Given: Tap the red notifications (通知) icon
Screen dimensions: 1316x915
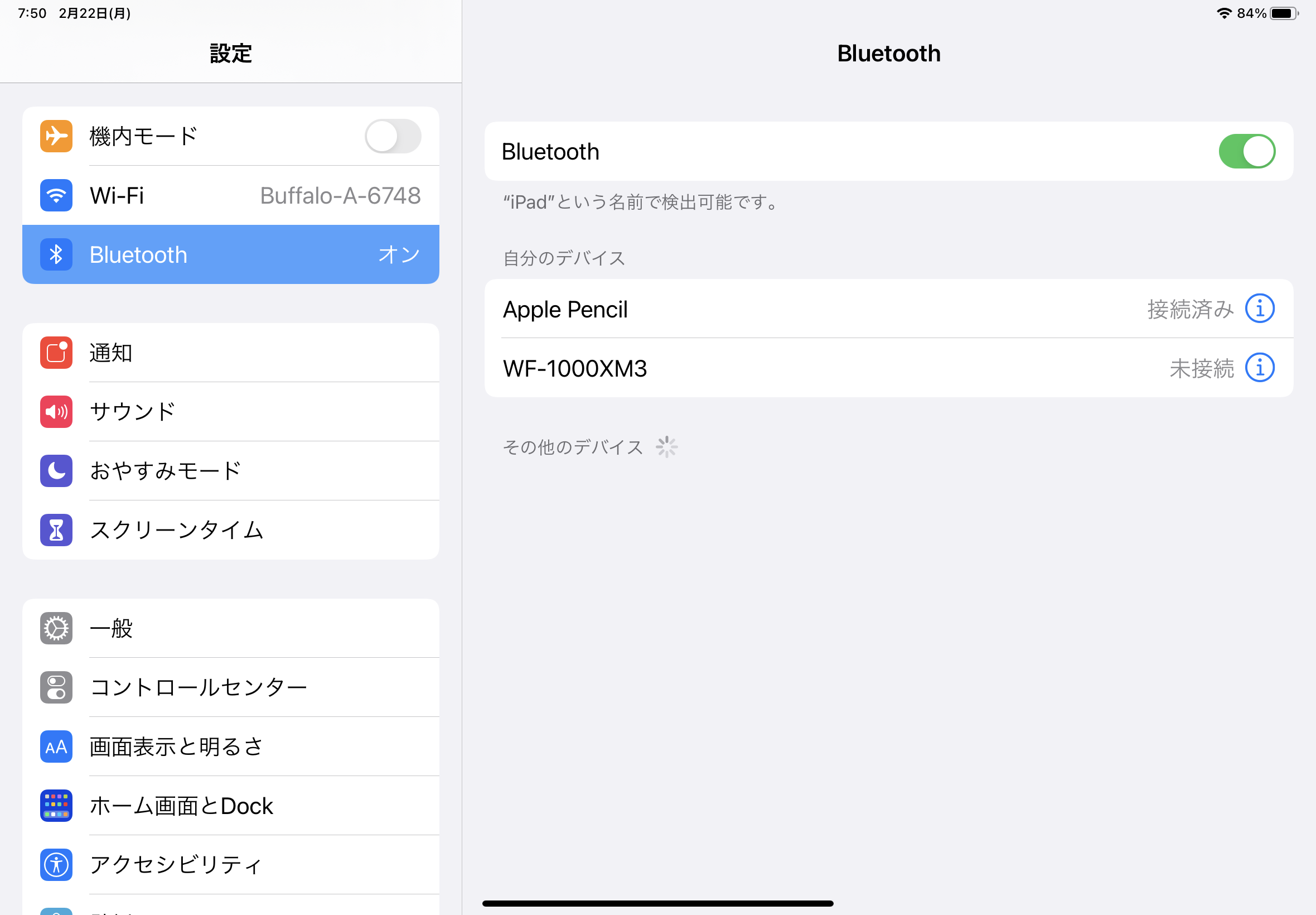Looking at the screenshot, I should (56, 353).
